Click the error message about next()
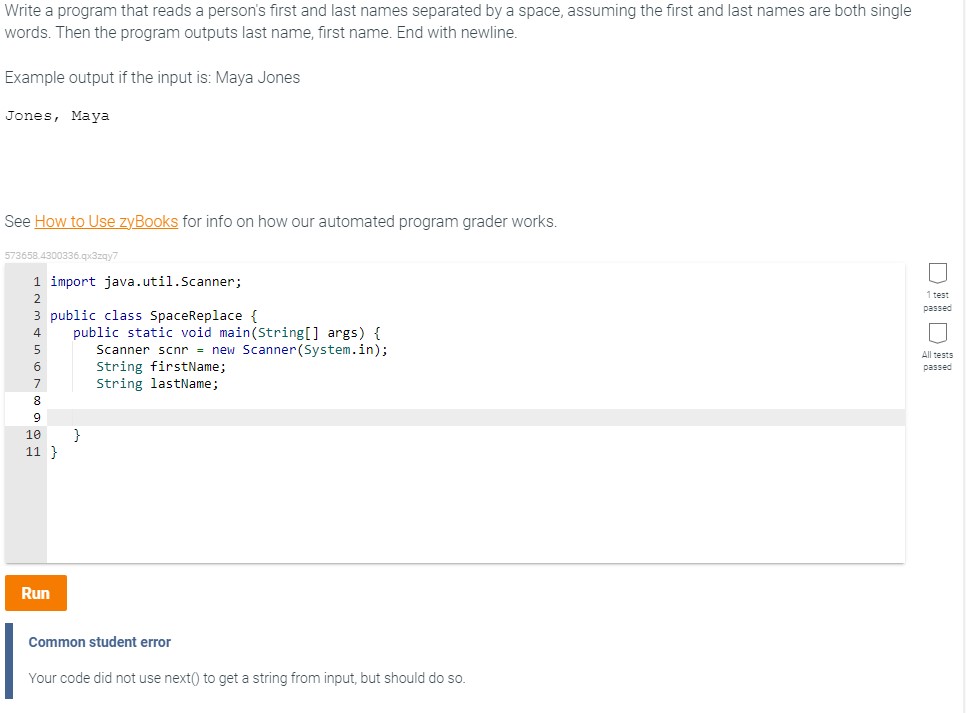 pyautogui.click(x=246, y=677)
